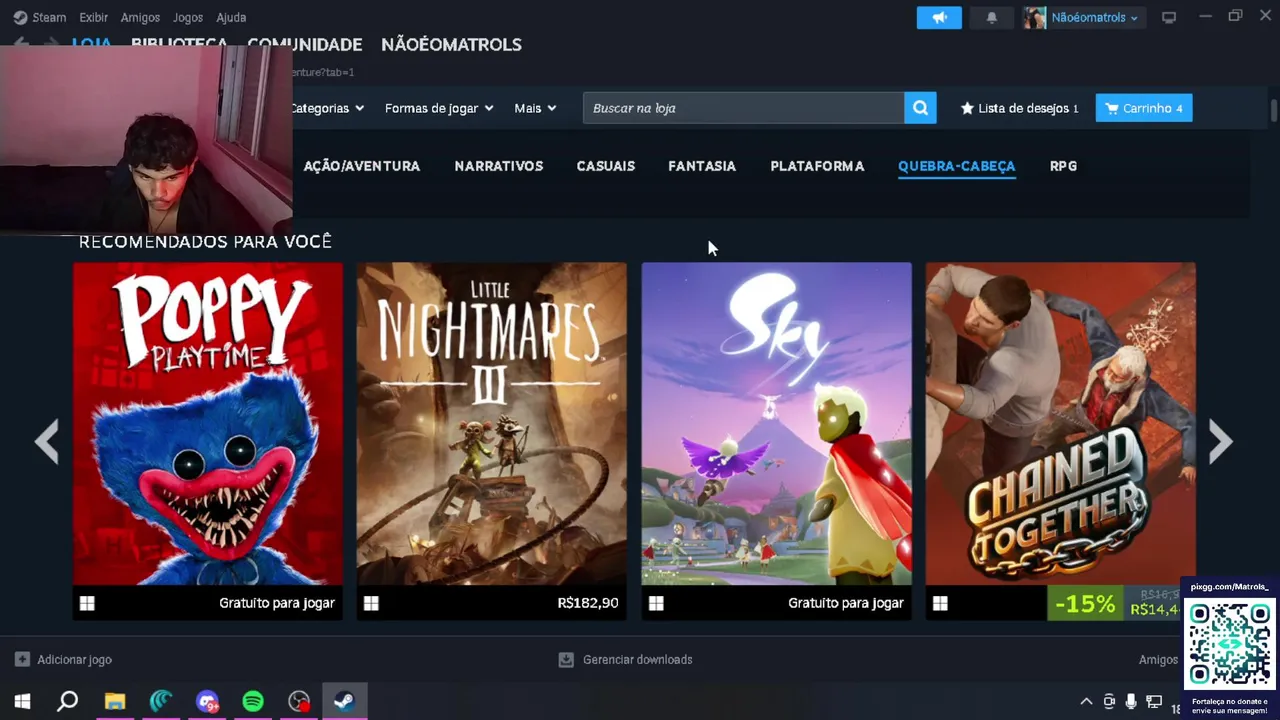1280x720 pixels.
Task: Open the teal browser taskbar icon
Action: pos(161,702)
